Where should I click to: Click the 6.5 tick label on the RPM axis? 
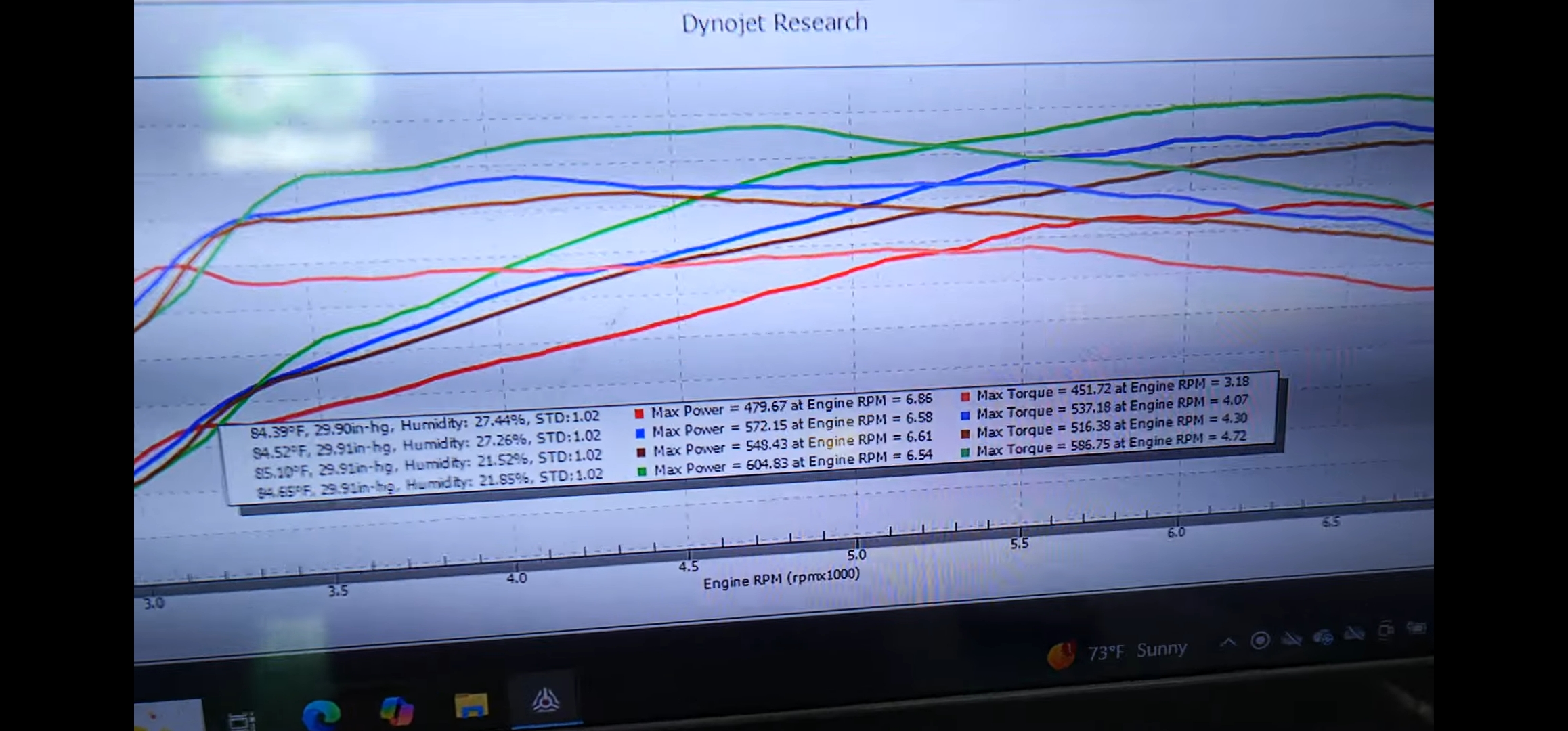(x=1330, y=522)
